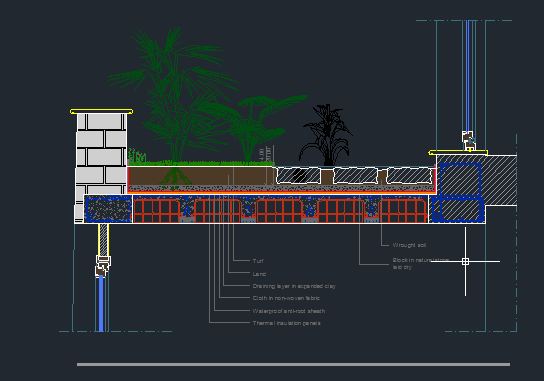Click the grey horizontal bar at the bottom
The width and height of the screenshot is (544, 381).
294,364
